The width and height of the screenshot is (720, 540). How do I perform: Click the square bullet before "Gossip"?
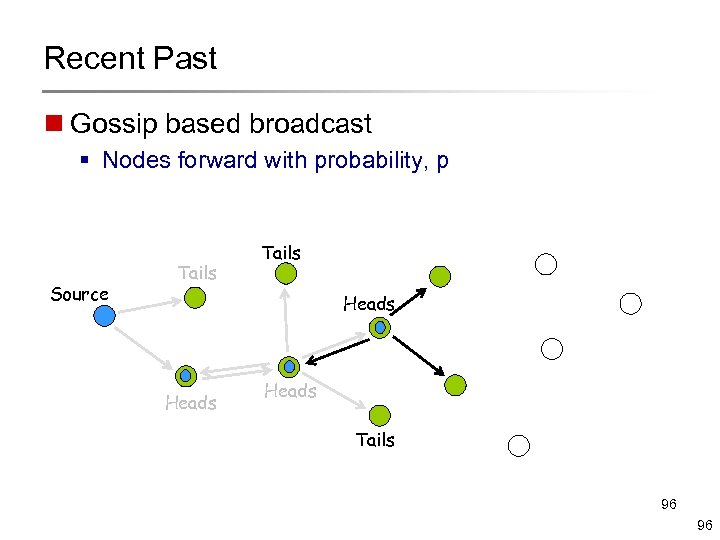point(53,125)
